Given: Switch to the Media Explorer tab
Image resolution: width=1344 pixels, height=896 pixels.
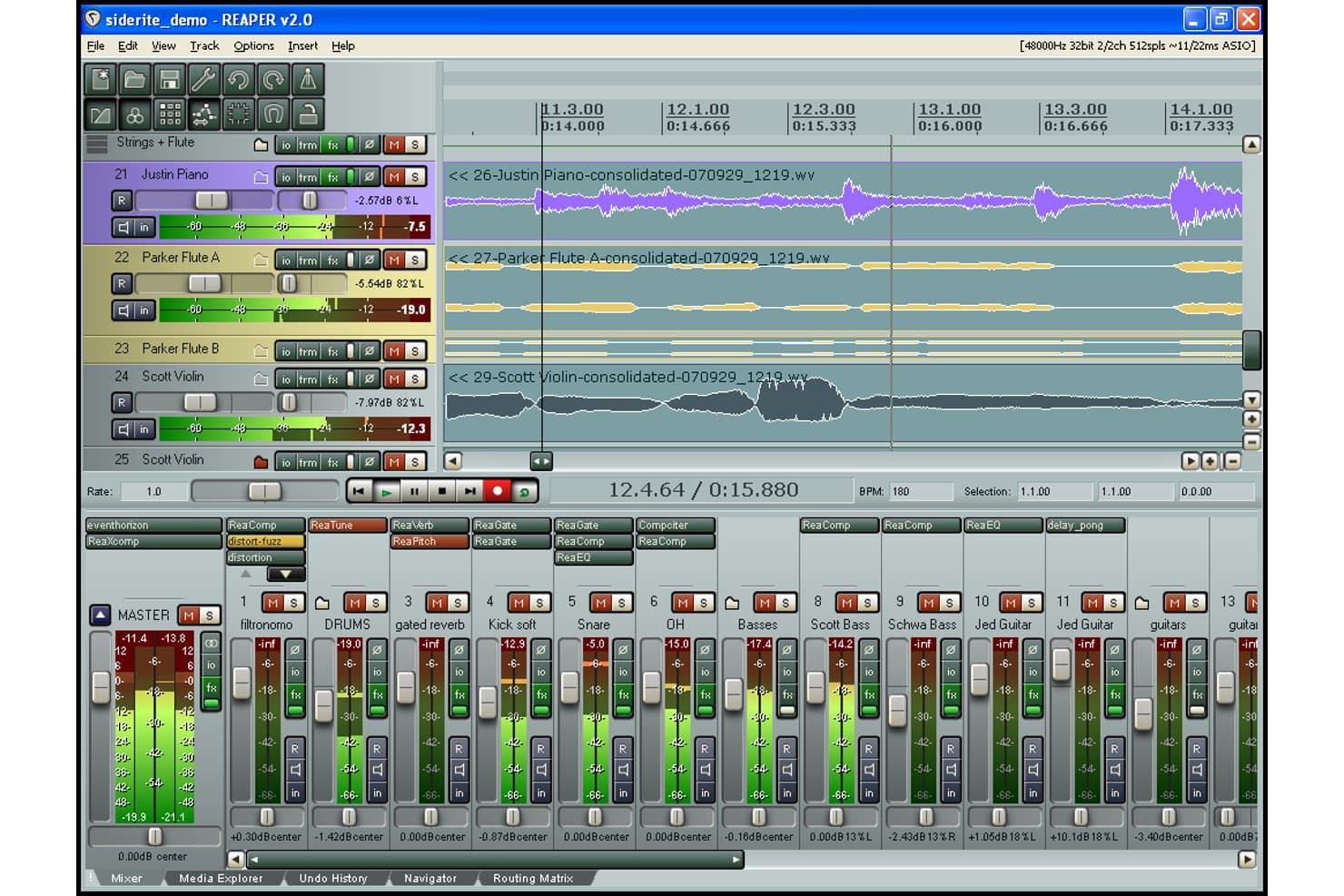Looking at the screenshot, I should (221, 878).
